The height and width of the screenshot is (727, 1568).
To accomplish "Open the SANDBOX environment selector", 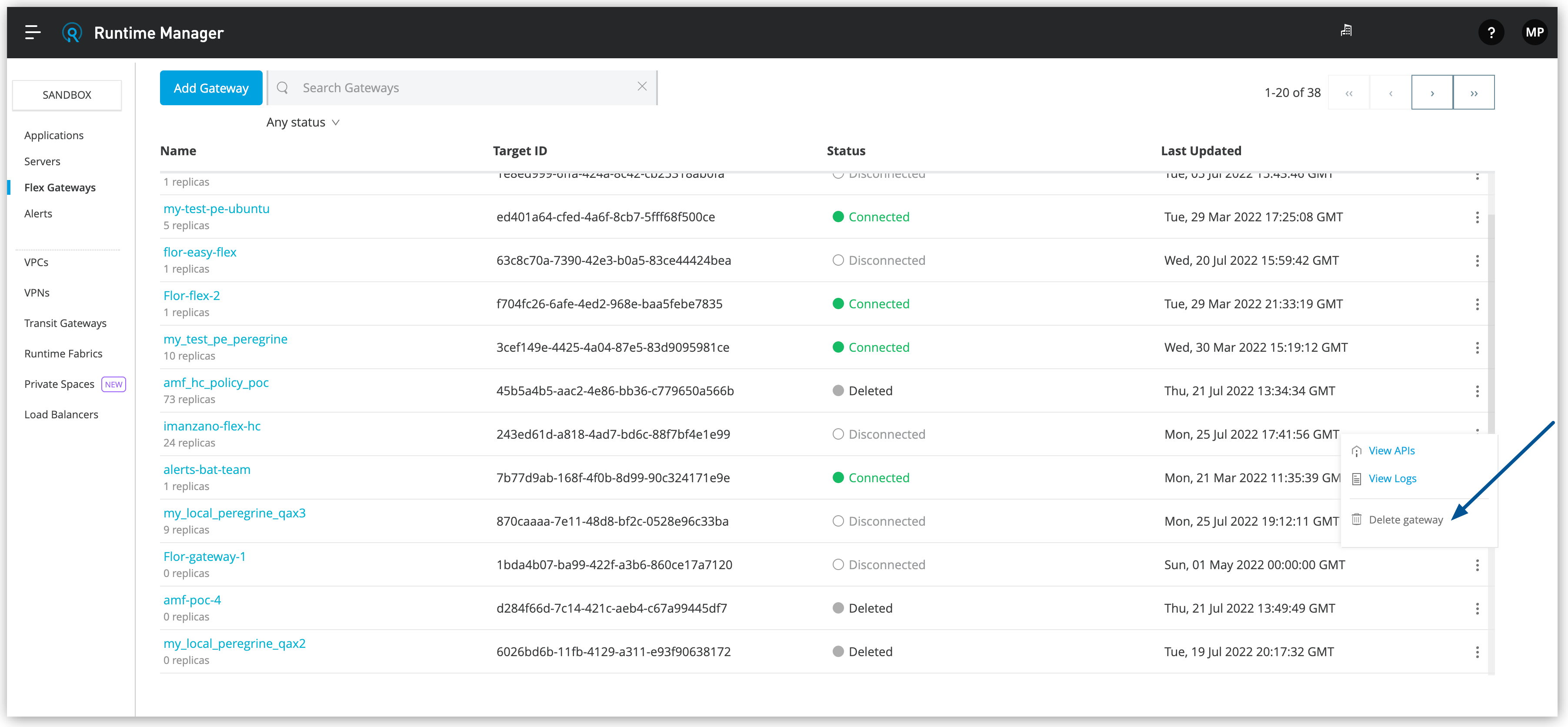I will [x=67, y=95].
